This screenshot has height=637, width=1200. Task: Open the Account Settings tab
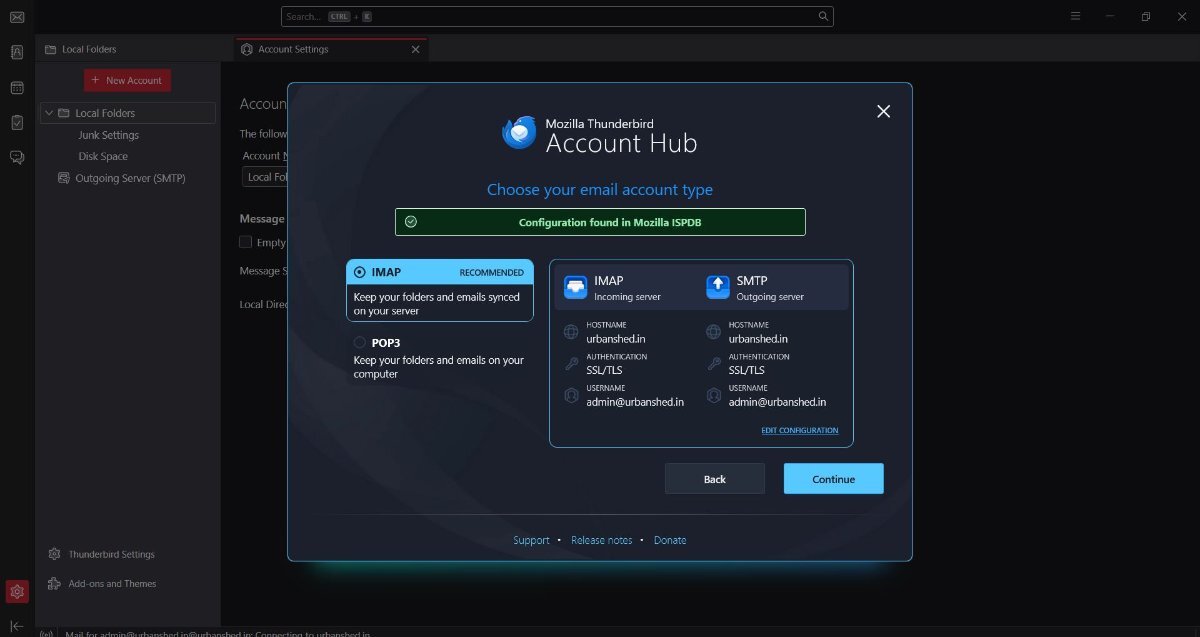tap(330, 49)
